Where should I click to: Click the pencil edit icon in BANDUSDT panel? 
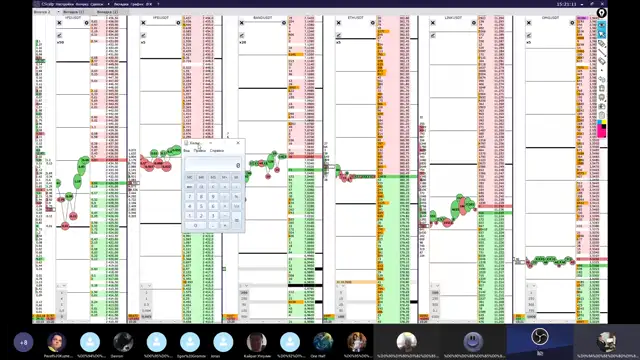[242, 36]
